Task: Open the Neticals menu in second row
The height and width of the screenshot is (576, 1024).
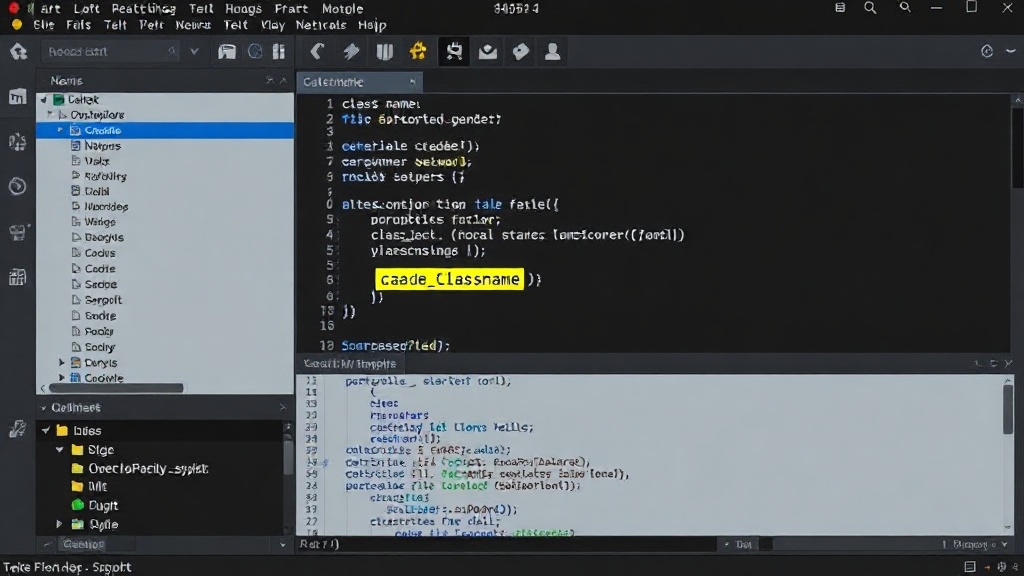Action: [x=321, y=25]
